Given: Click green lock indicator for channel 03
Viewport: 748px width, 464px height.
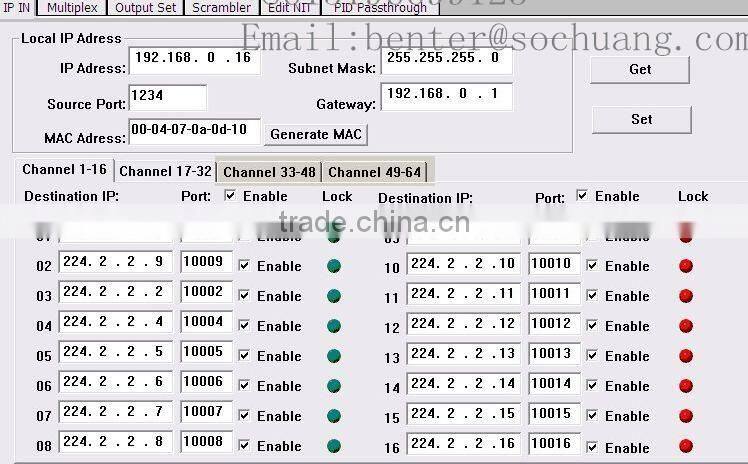Looking at the screenshot, I should click(334, 296).
